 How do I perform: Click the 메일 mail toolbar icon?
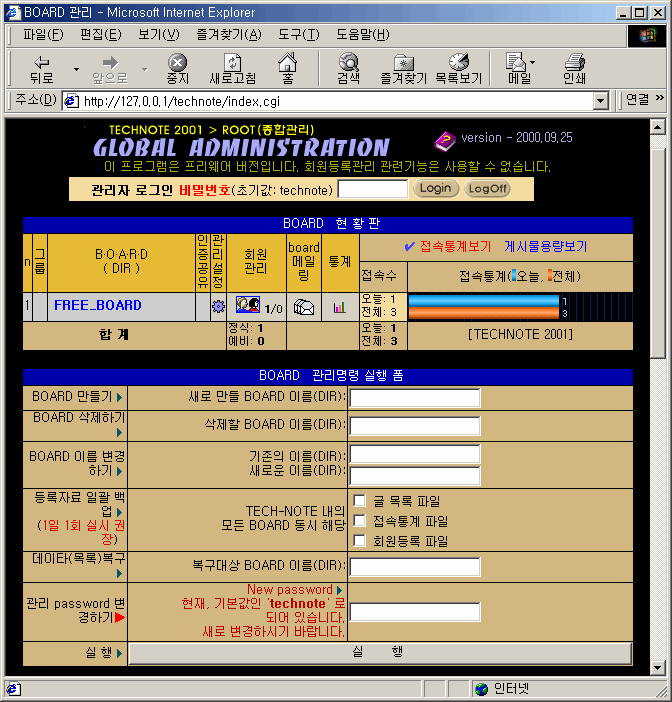click(x=515, y=62)
